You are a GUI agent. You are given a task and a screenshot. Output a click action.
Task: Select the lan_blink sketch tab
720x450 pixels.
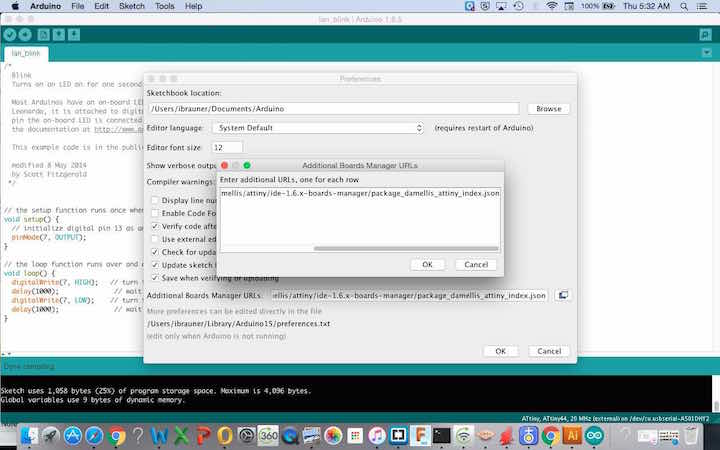pos(26,53)
